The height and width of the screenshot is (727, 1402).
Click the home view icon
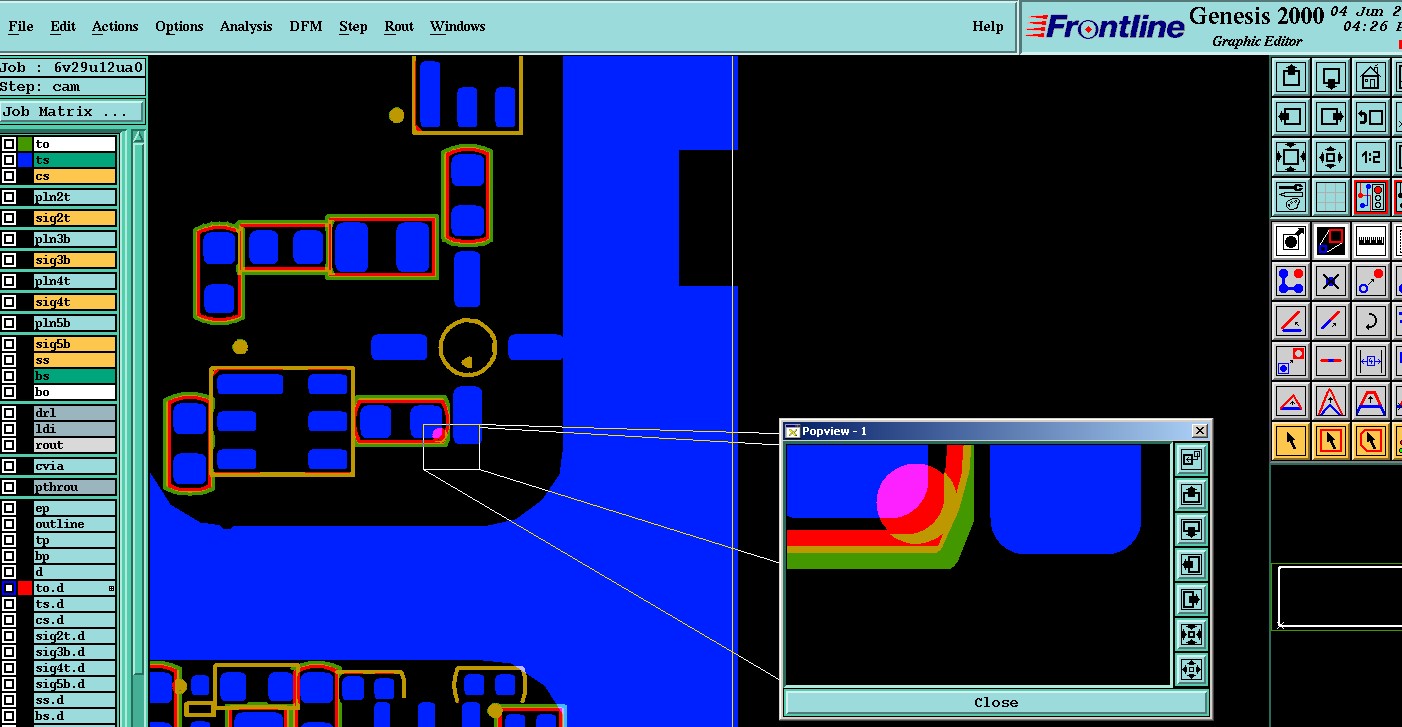(x=1371, y=77)
